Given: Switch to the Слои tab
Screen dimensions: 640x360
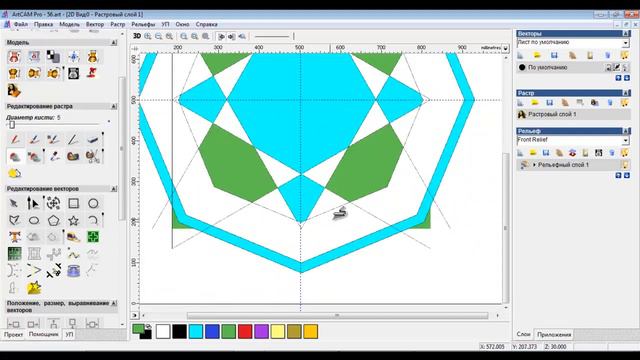Looking at the screenshot, I should tap(523, 334).
